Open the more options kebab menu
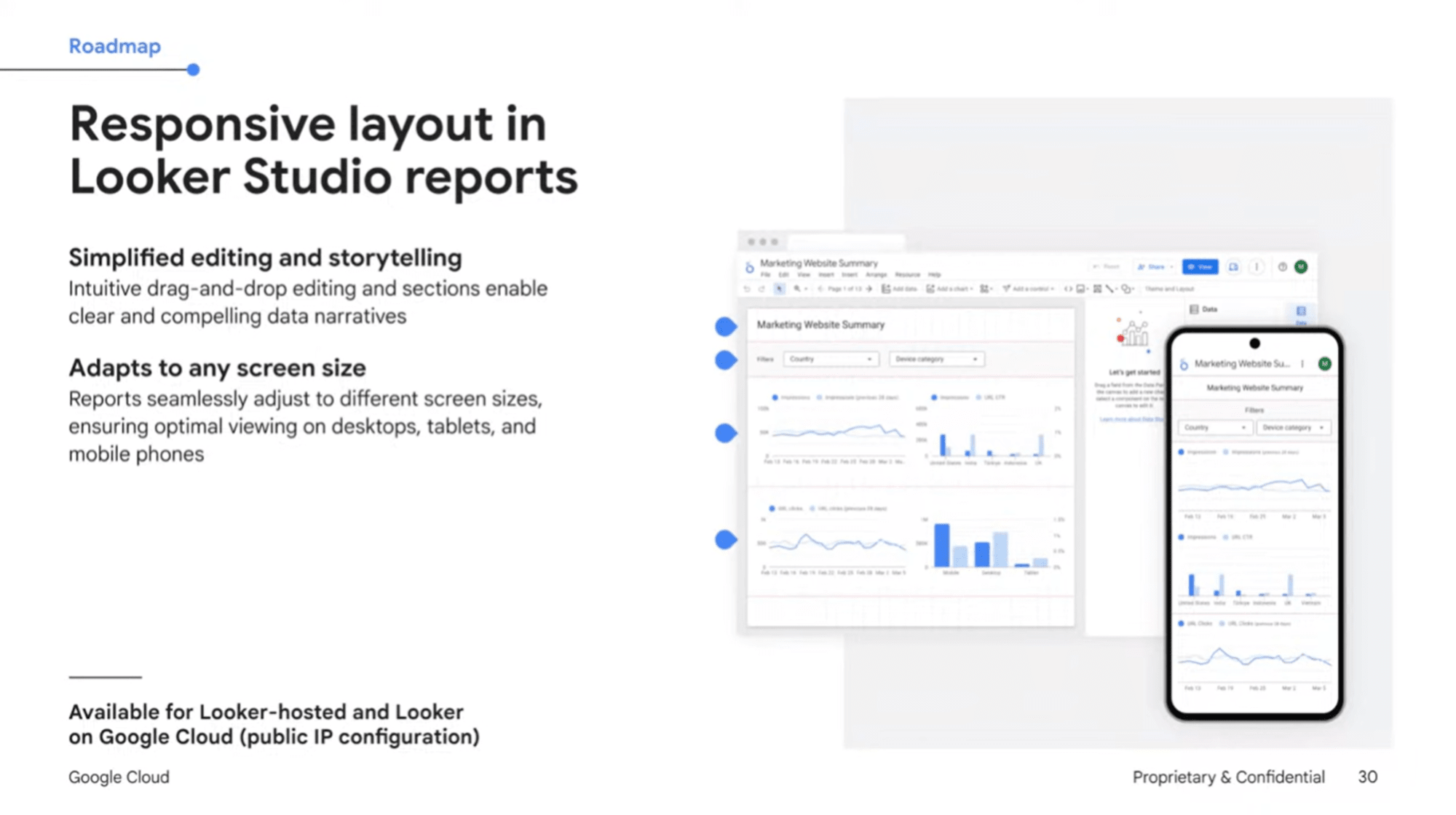 [1257, 267]
